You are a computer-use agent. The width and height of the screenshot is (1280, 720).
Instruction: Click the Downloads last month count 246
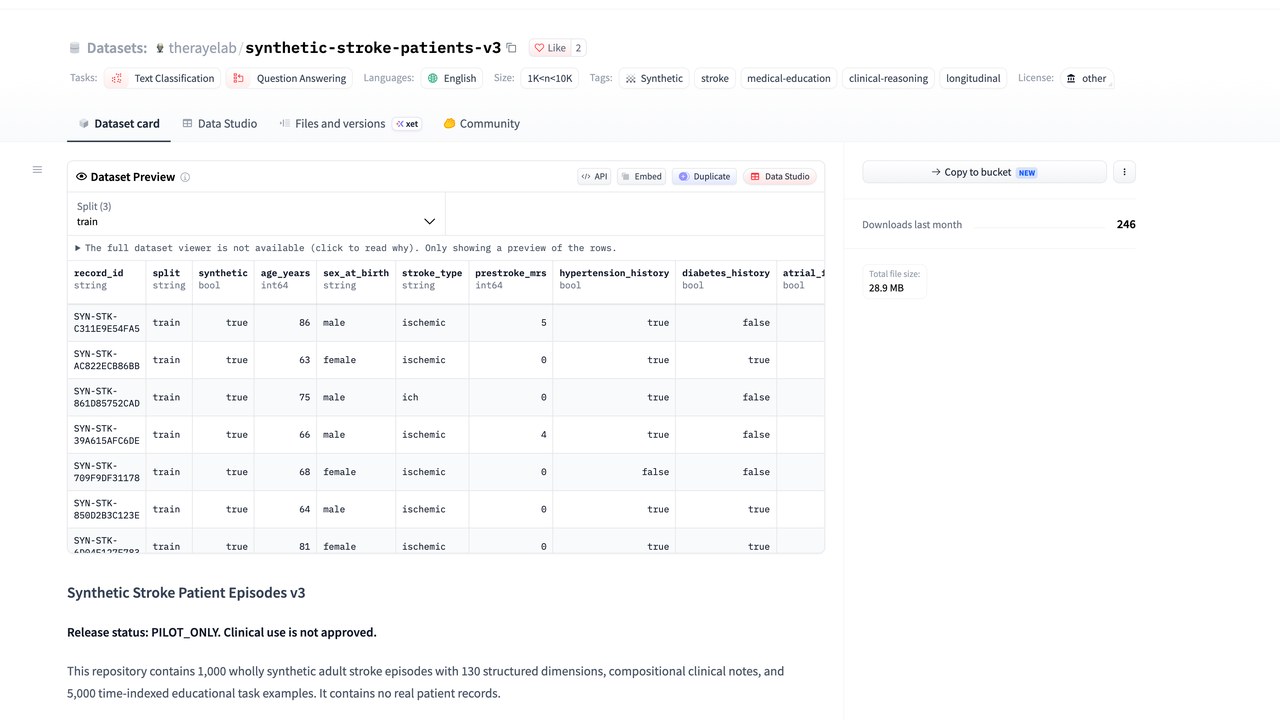point(1126,224)
